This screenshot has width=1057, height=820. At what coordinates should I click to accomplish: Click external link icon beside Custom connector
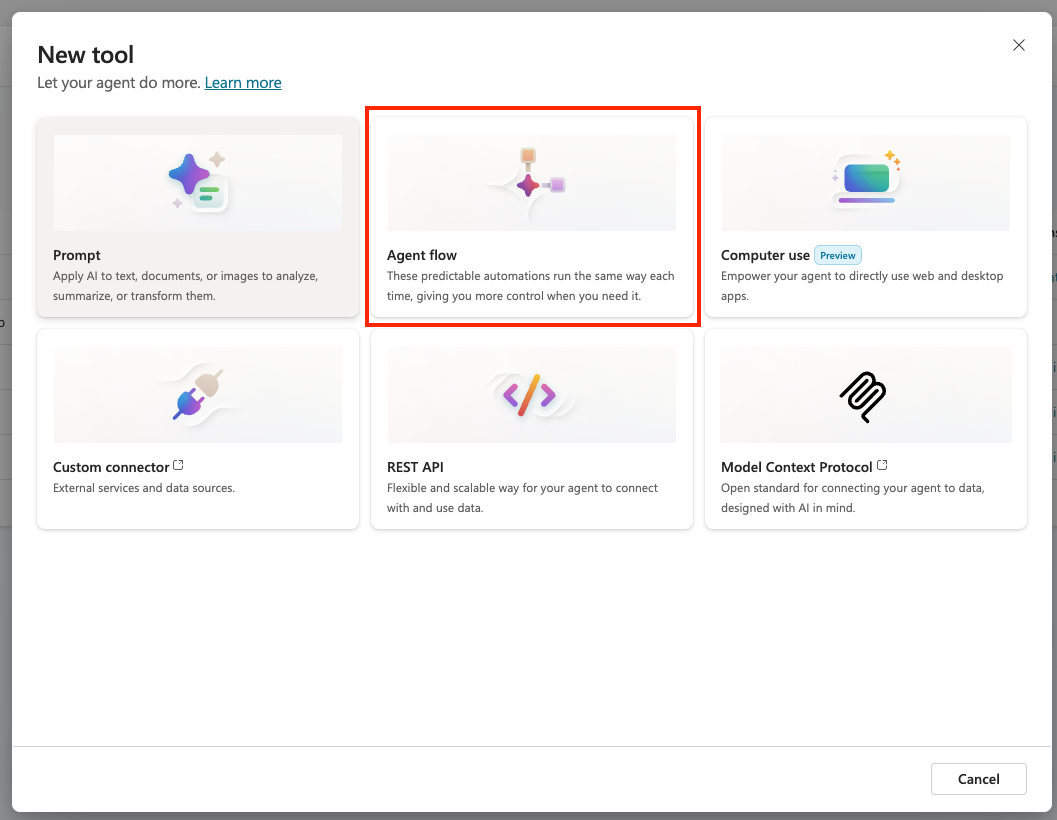(179, 466)
